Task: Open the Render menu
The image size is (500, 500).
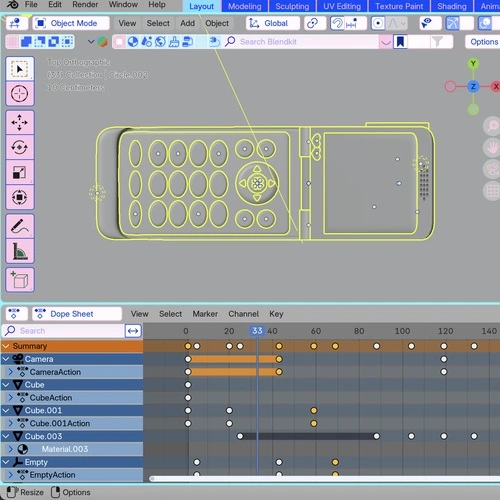Action: pyautogui.click(x=85, y=5)
